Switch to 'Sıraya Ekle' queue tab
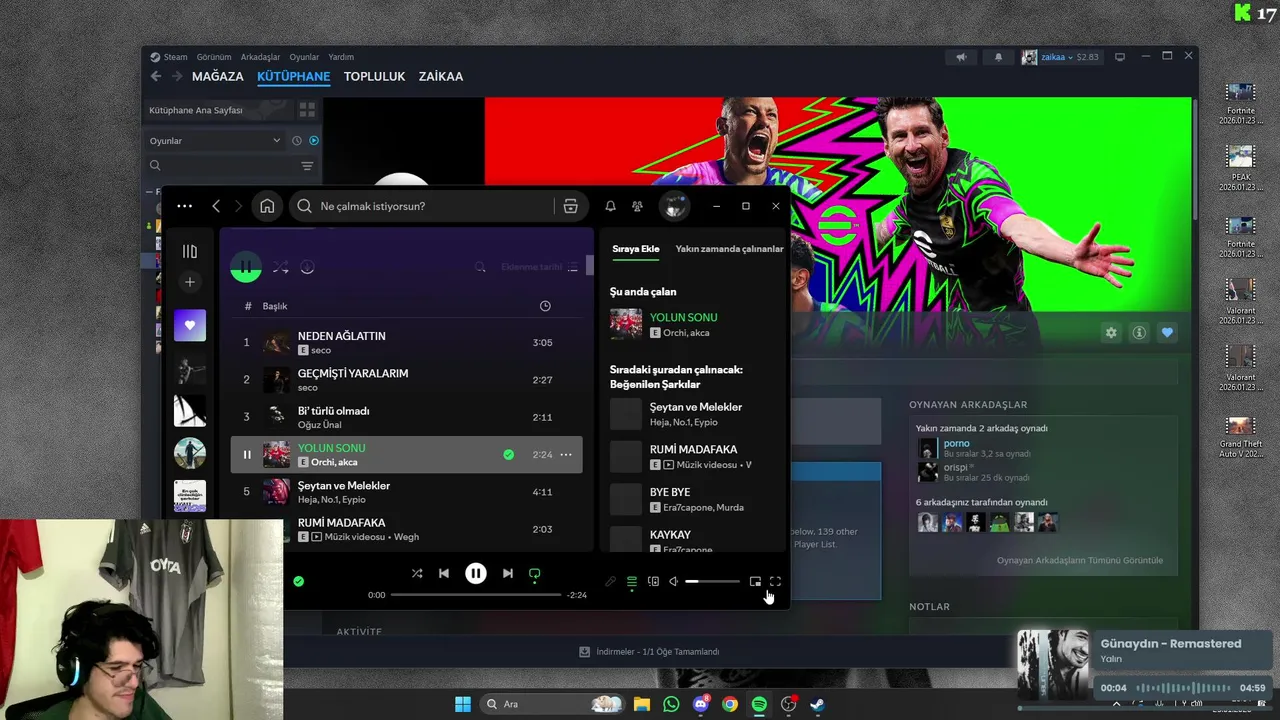This screenshot has width=1280, height=720. point(636,249)
